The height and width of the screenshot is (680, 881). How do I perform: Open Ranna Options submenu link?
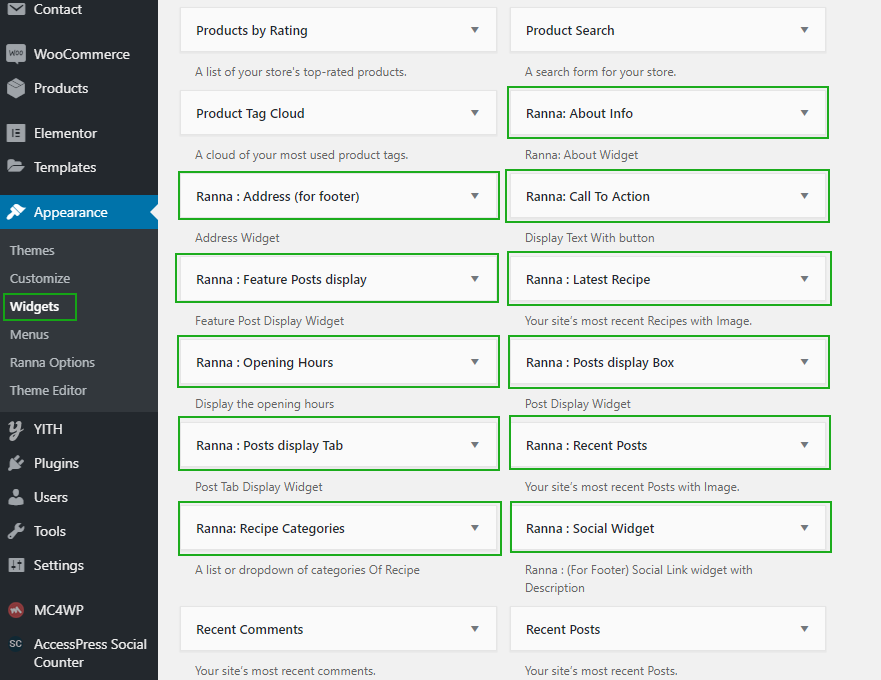(52, 363)
